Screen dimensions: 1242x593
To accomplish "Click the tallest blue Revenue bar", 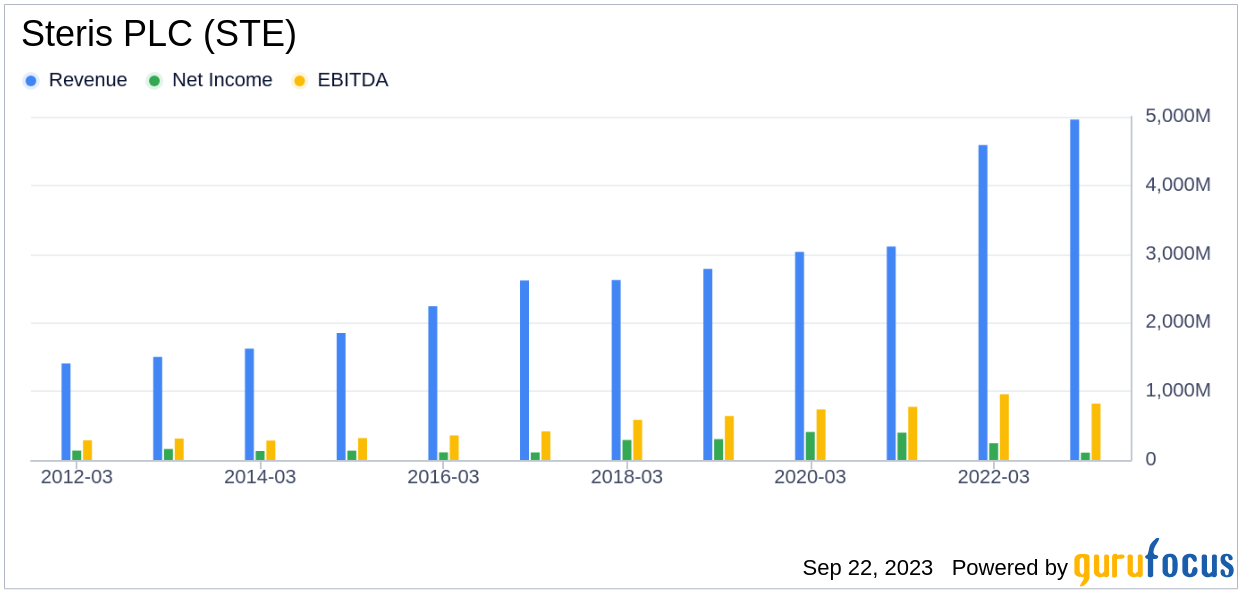I will coord(1075,290).
